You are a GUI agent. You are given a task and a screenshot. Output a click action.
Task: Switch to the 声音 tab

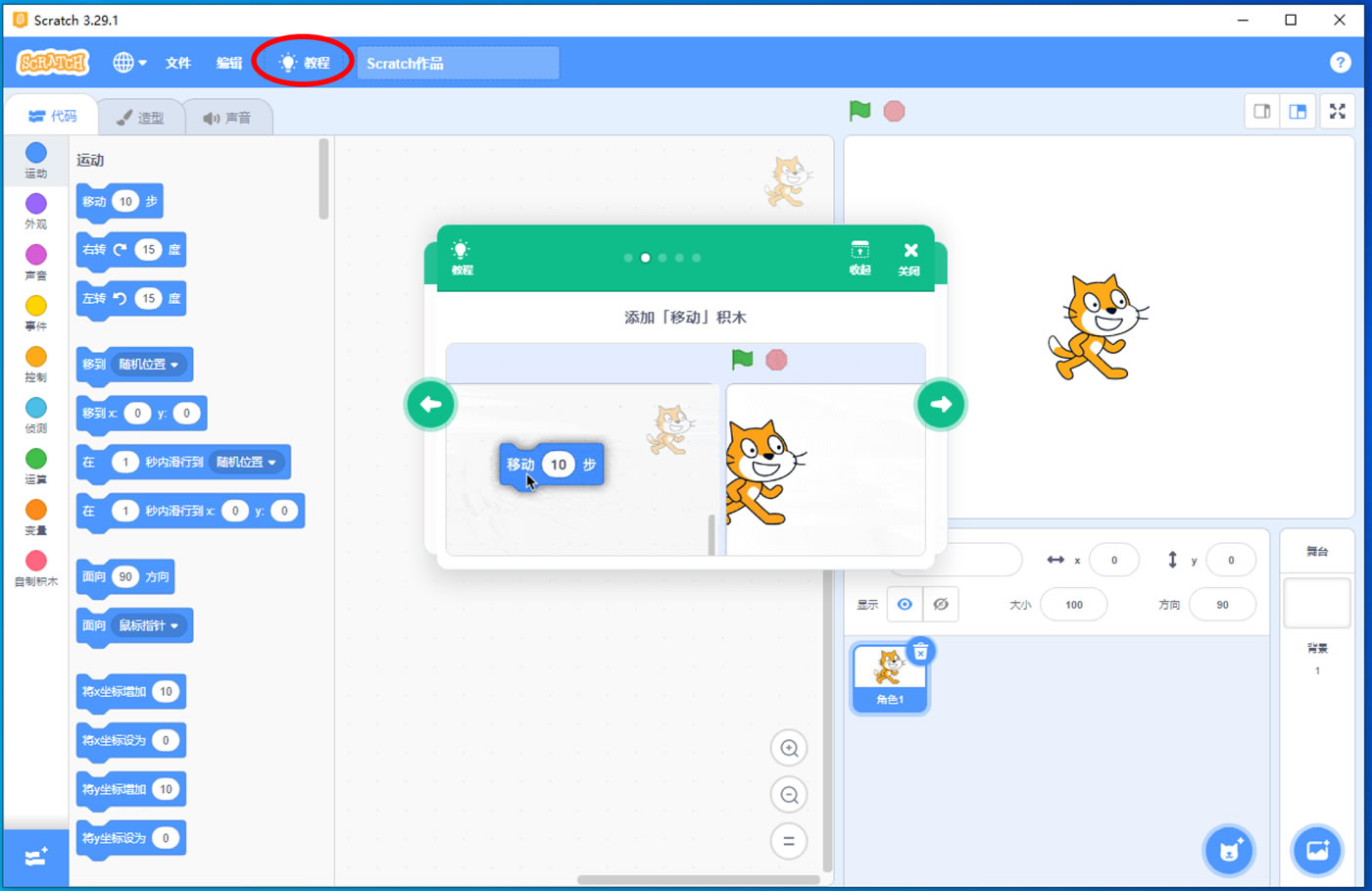(226, 118)
